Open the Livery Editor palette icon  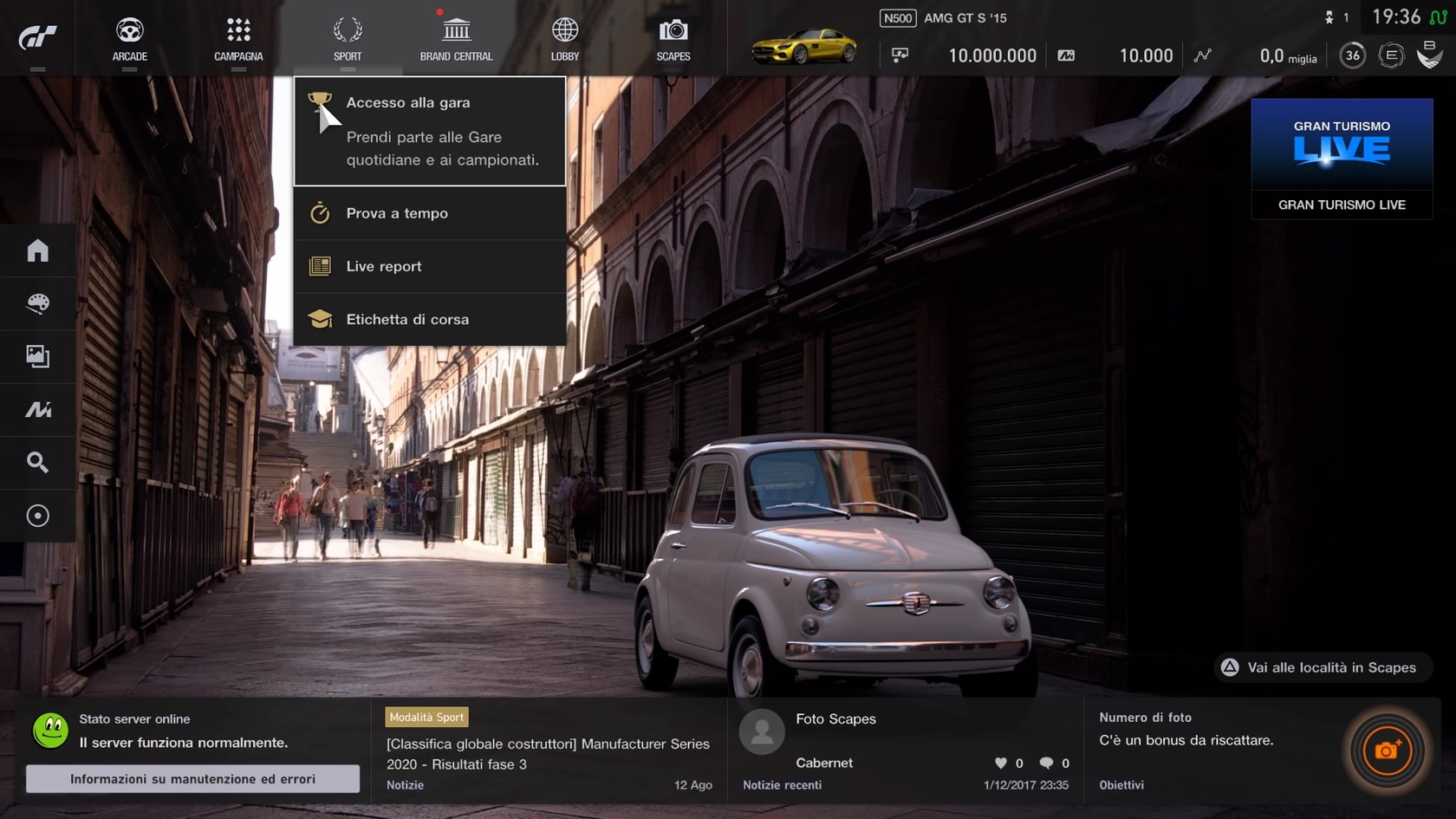click(37, 303)
